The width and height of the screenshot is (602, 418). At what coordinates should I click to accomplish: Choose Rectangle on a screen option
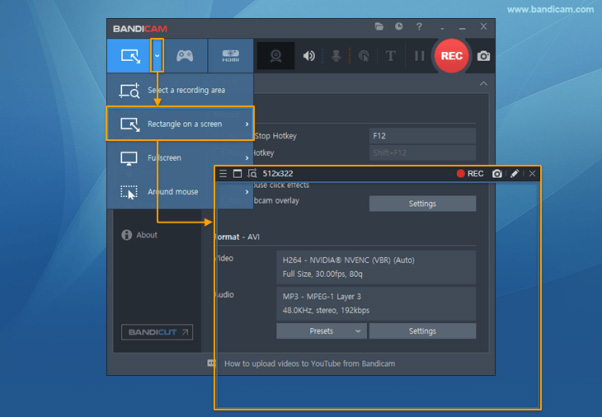pyautogui.click(x=180, y=124)
